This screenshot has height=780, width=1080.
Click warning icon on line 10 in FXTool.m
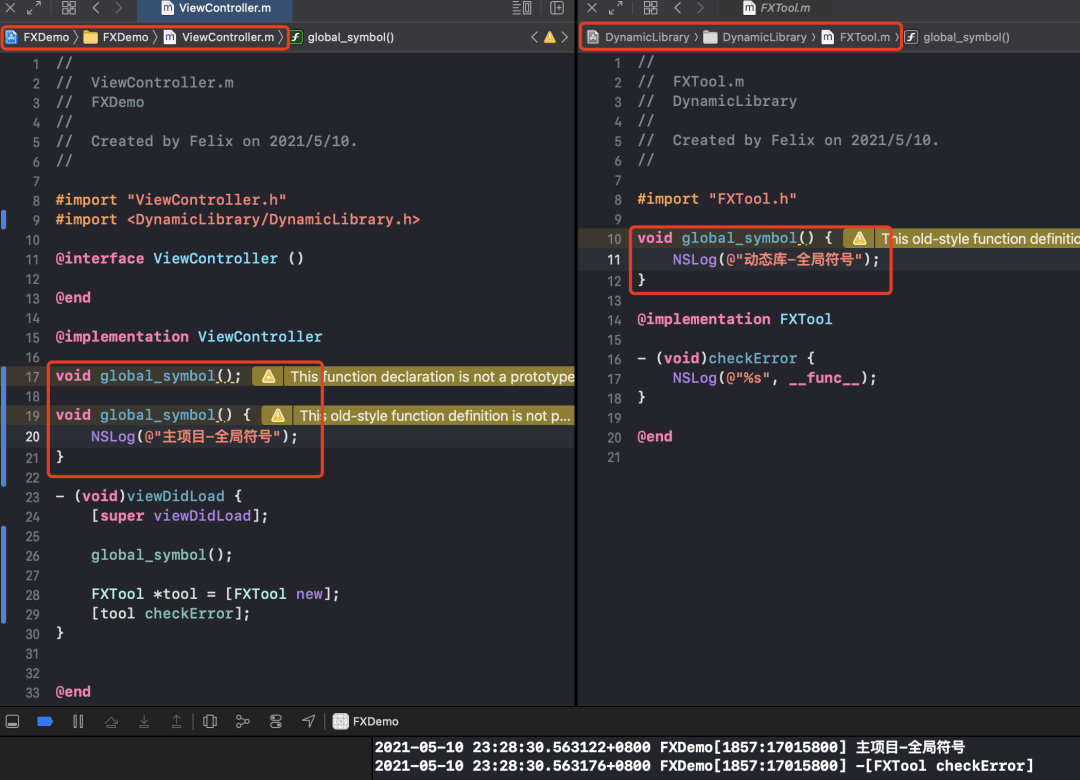tap(860, 238)
